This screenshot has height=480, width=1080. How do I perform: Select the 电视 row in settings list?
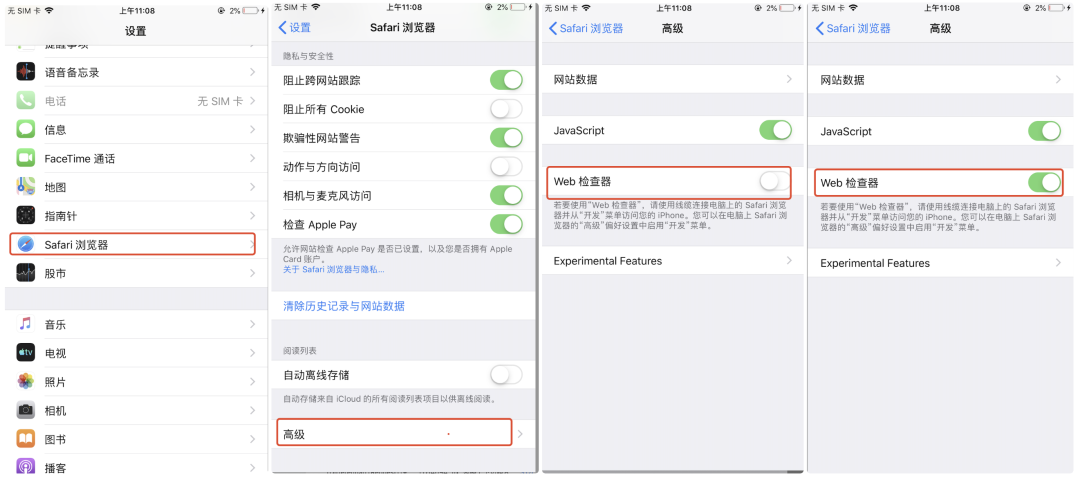[136, 353]
